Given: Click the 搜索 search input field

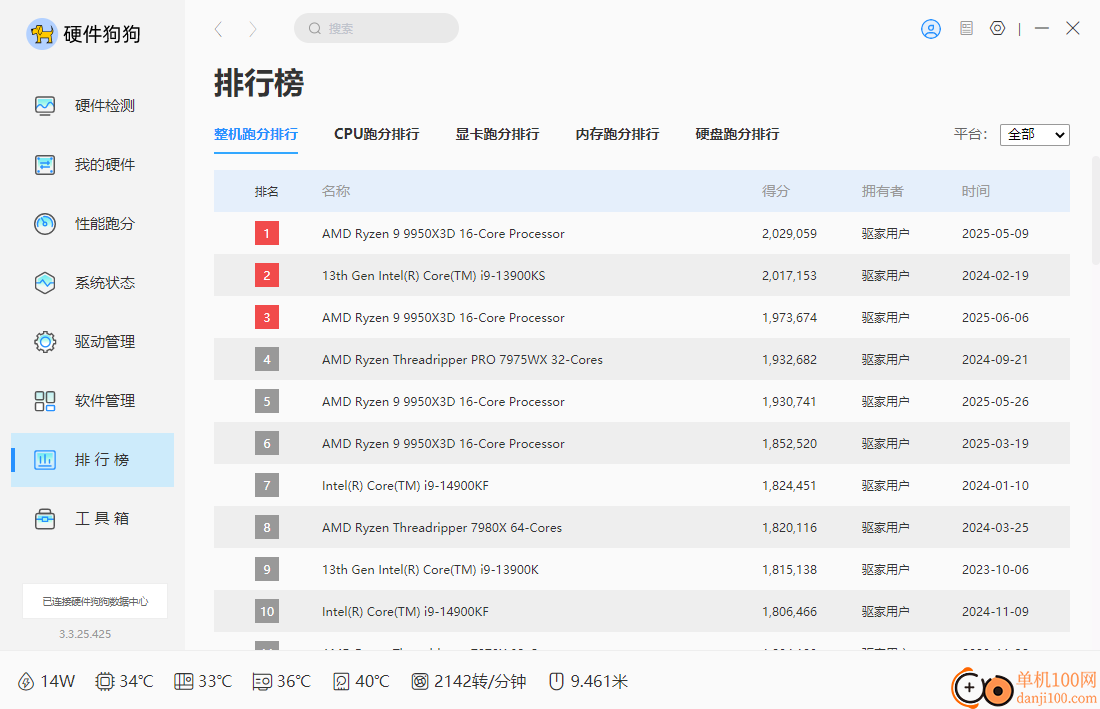Looking at the screenshot, I should click(x=377, y=29).
